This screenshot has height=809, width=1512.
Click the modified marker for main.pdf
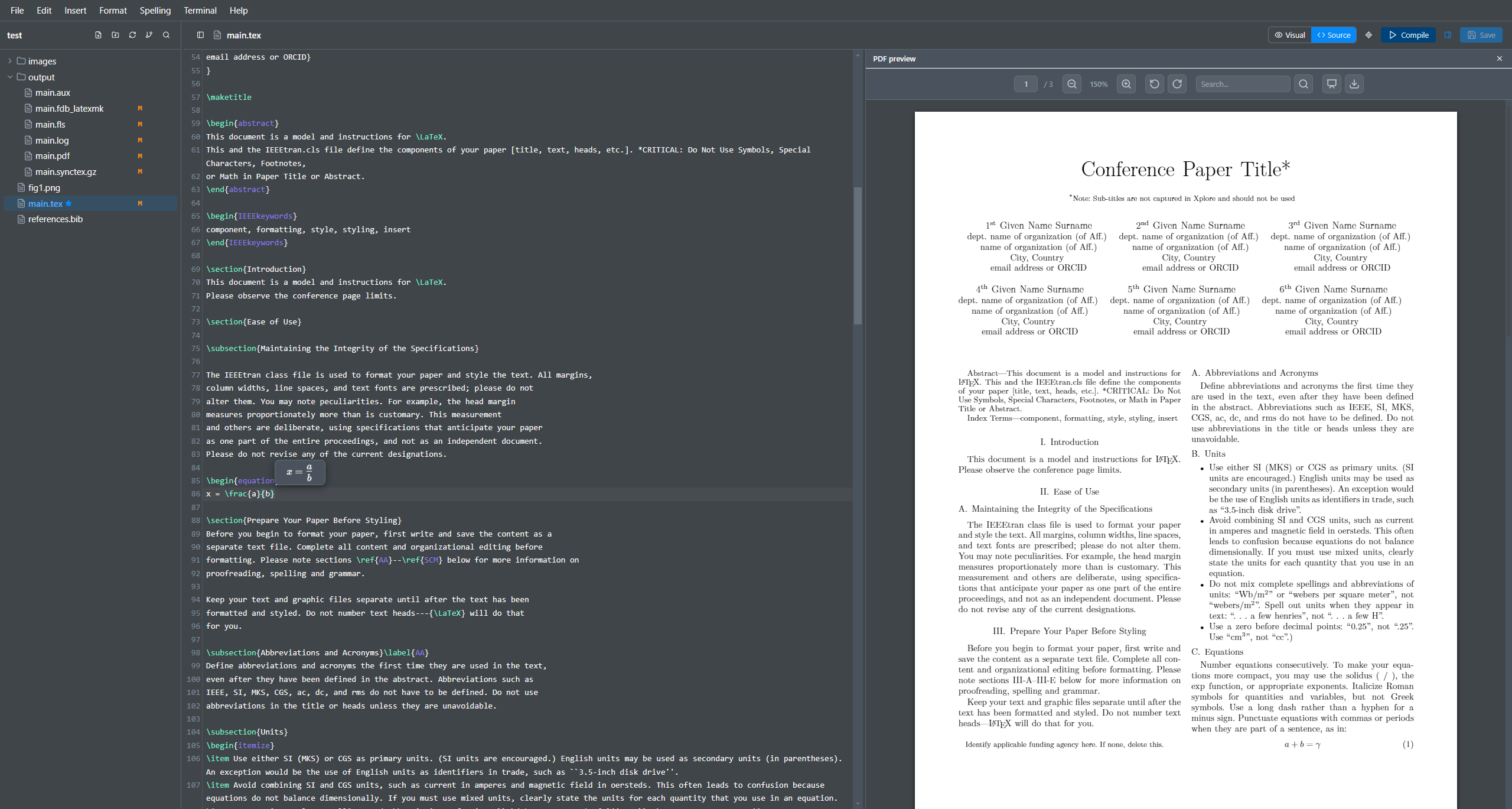pos(140,156)
